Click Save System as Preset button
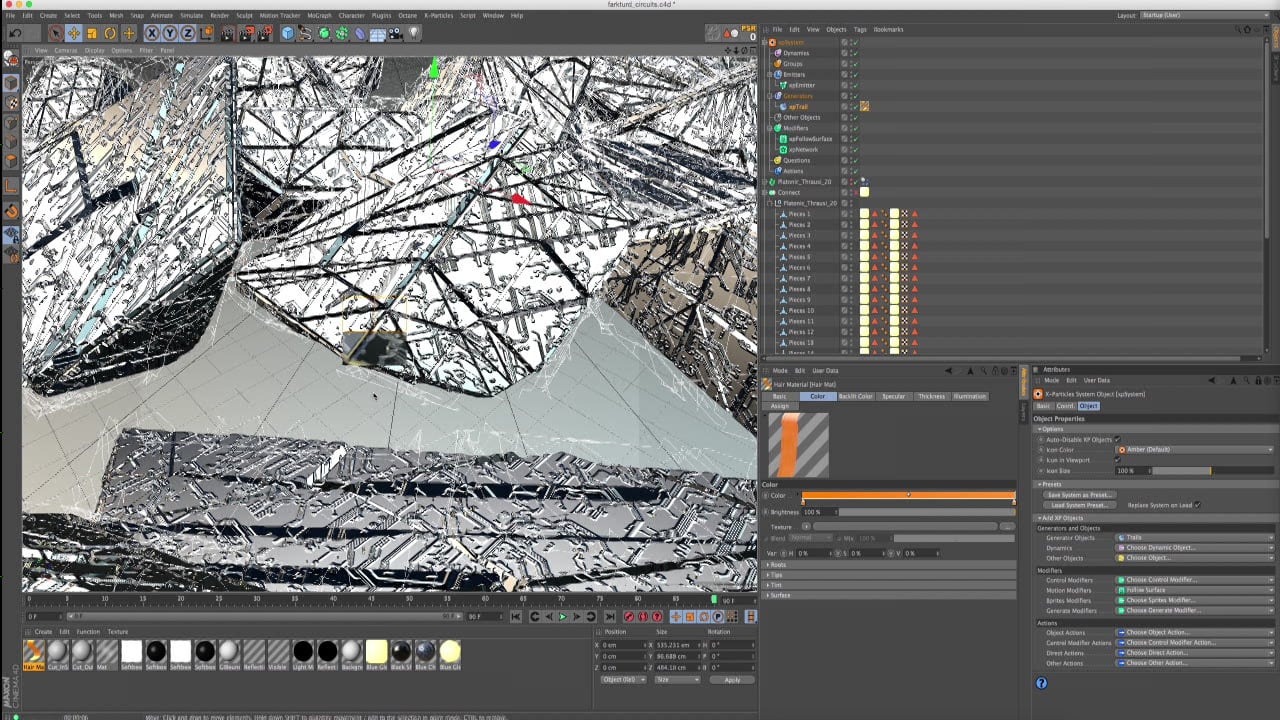Viewport: 1280px width, 720px height. [x=1079, y=495]
